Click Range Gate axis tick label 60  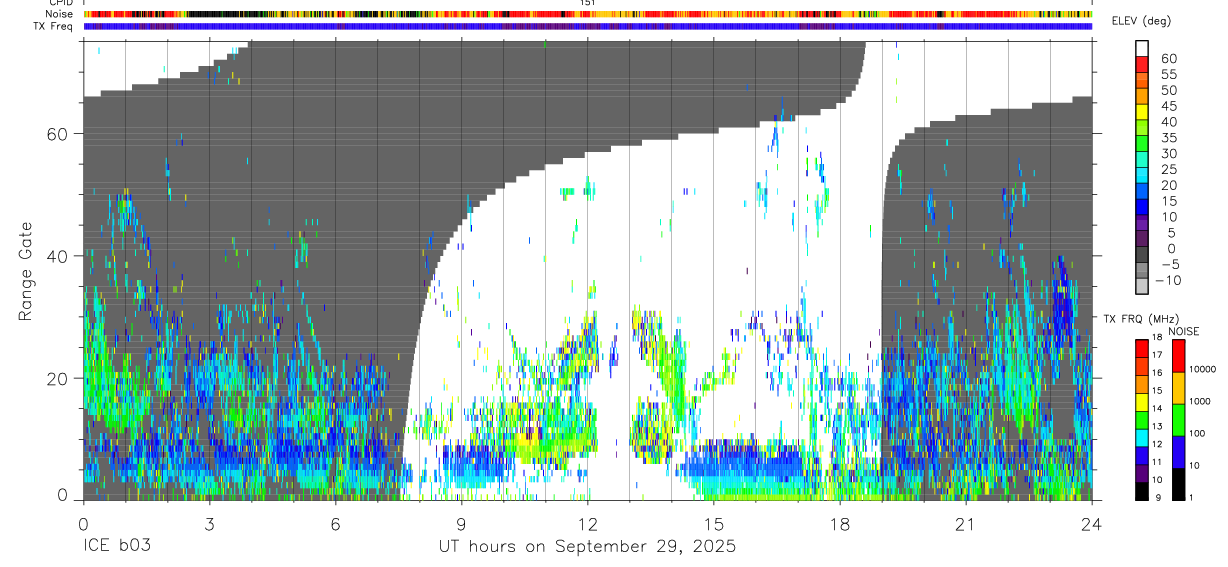[60, 134]
